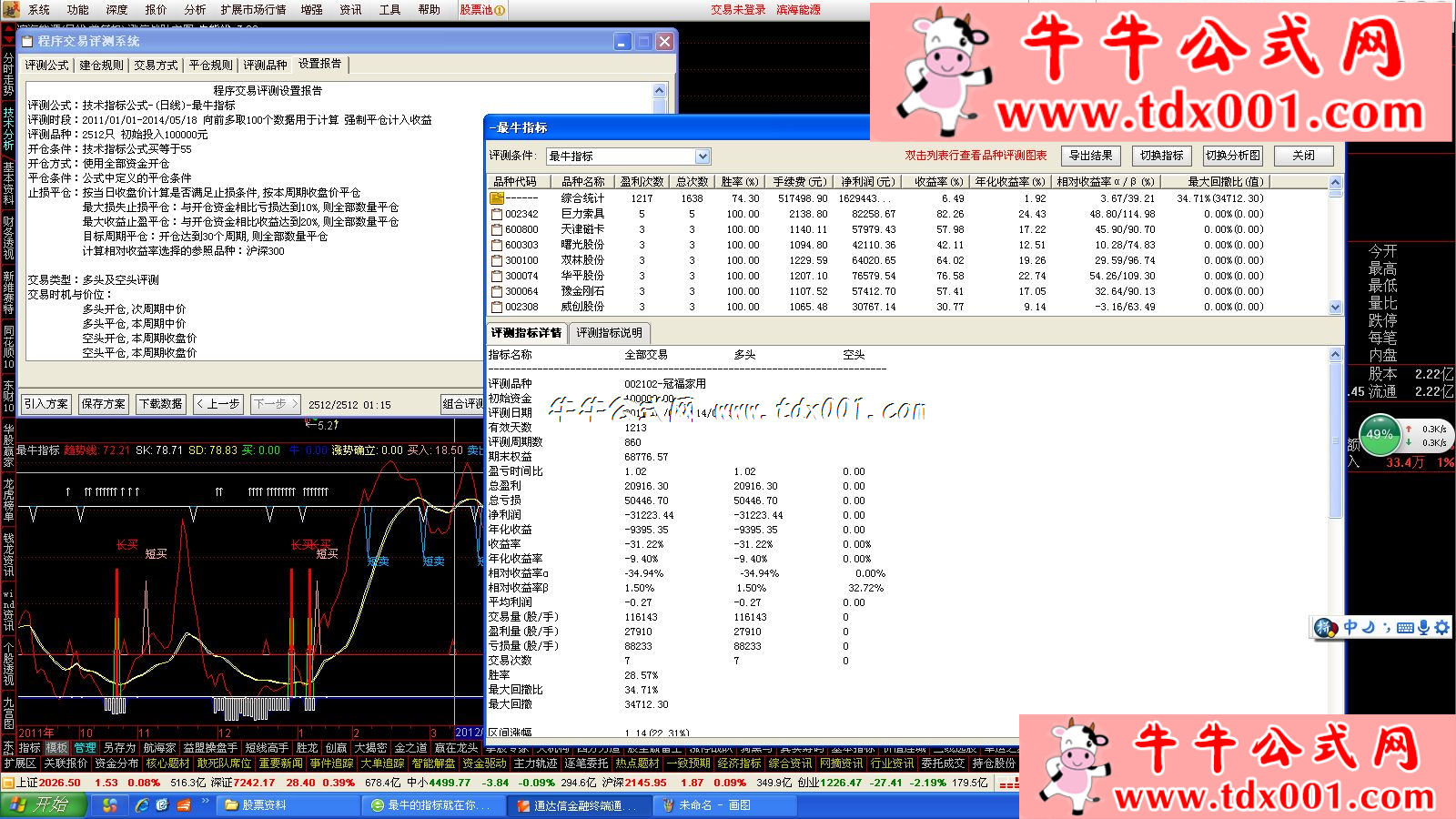
Task: Click the 下载数据 button
Action: pyautogui.click(x=160, y=404)
